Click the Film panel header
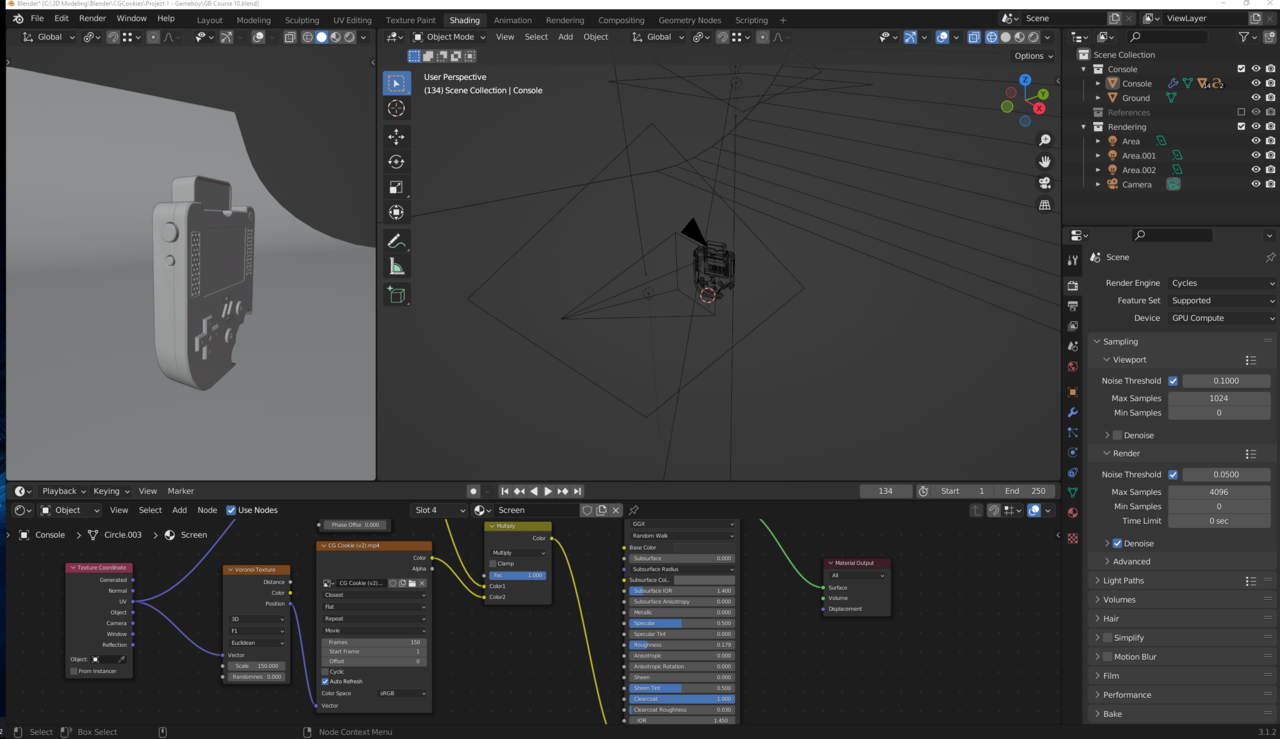This screenshot has height=739, width=1280. pos(1111,676)
